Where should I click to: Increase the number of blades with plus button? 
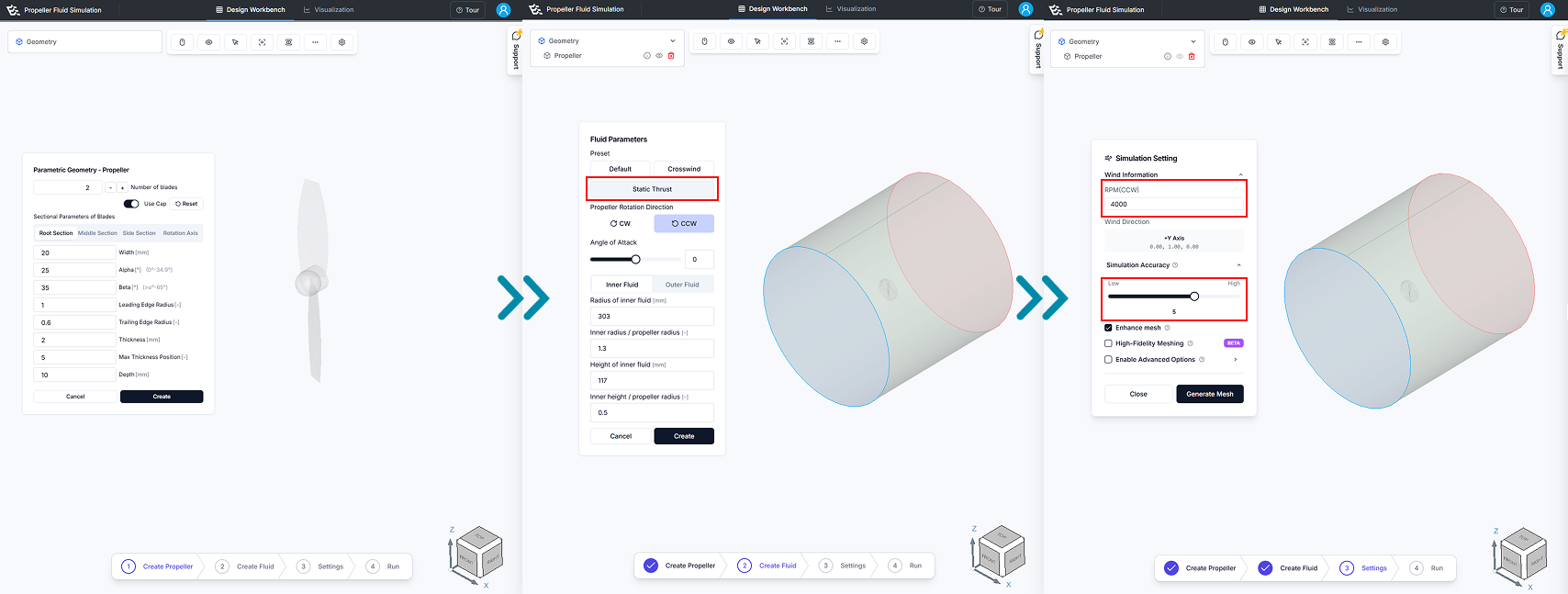[122, 187]
